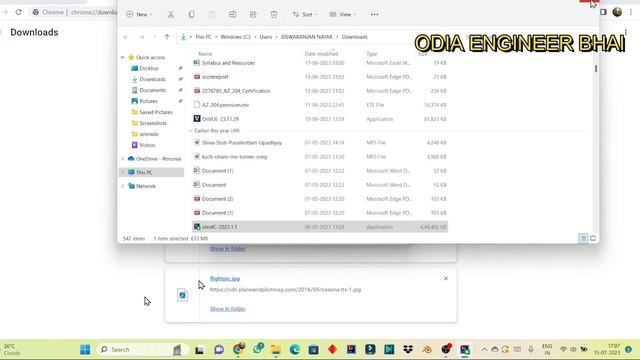Open Screenshots folder in navigation pane
Screen dimensions: 640x360
point(153,123)
